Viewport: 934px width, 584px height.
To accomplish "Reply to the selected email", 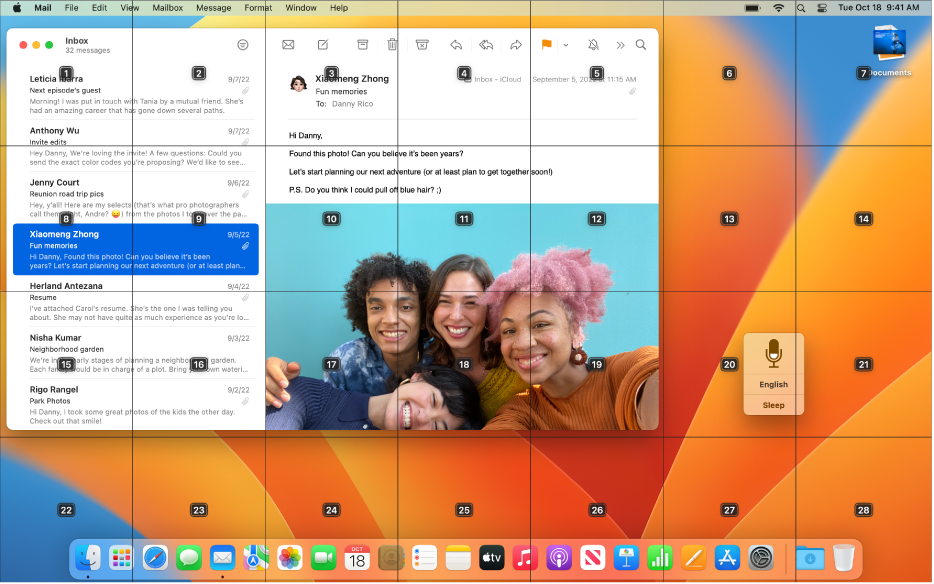I will point(457,45).
